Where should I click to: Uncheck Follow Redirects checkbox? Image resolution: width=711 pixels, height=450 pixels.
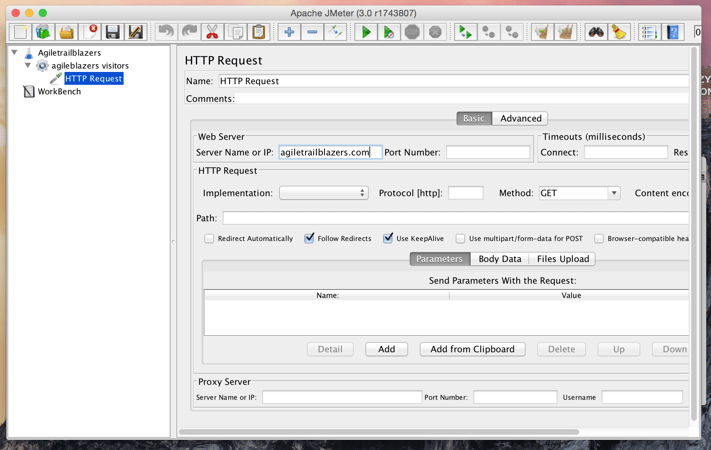coord(309,238)
